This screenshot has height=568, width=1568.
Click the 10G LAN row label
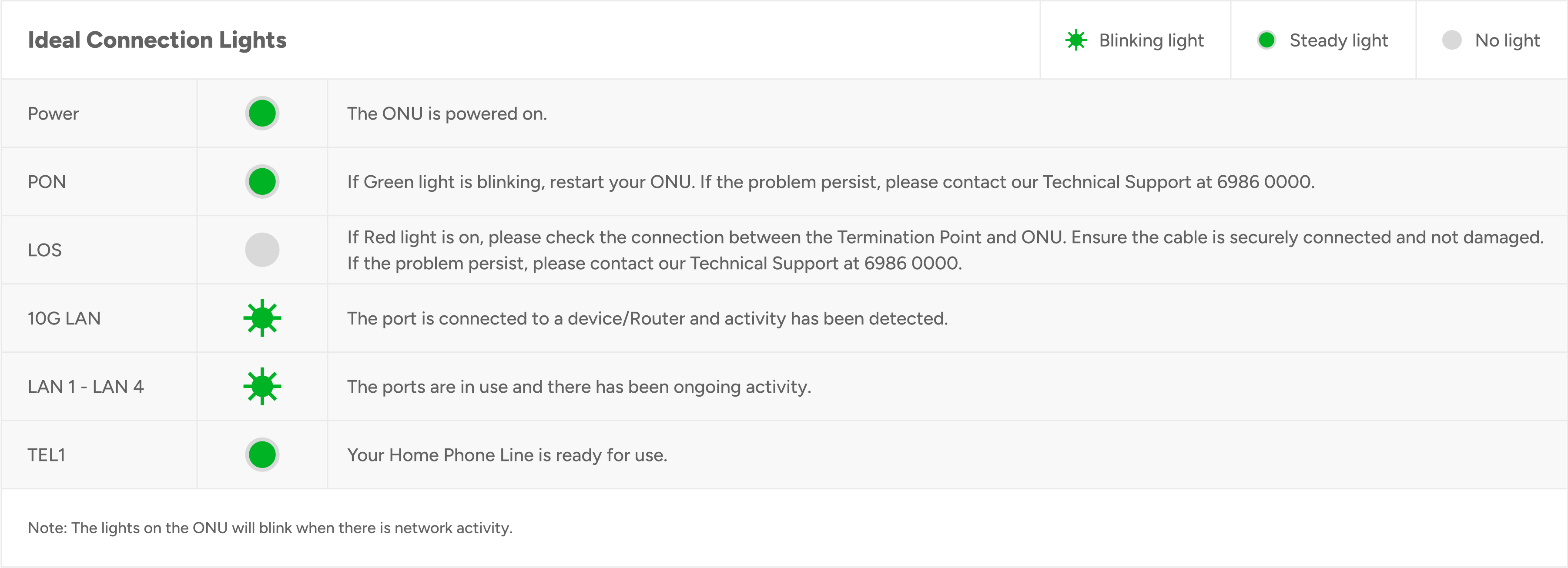click(x=64, y=318)
